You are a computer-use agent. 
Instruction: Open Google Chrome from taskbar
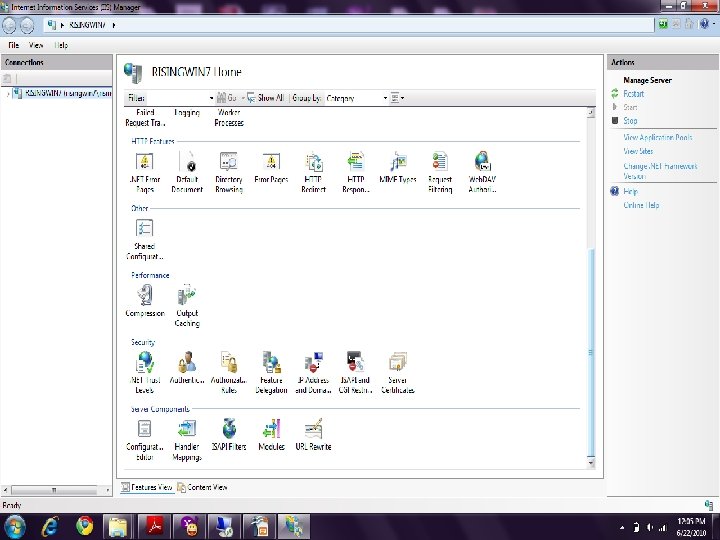pos(84,526)
